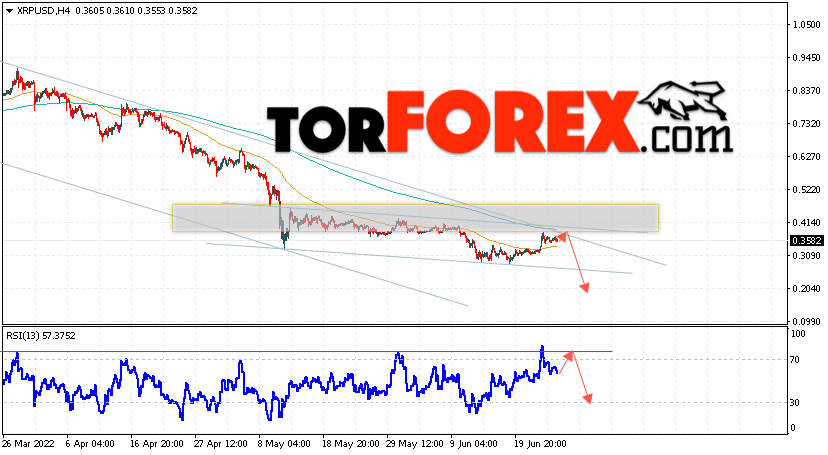Image resolution: width=828 pixels, height=455 pixels.
Task: Select the 9 Jun 04:00 time label
Action: pos(474,444)
